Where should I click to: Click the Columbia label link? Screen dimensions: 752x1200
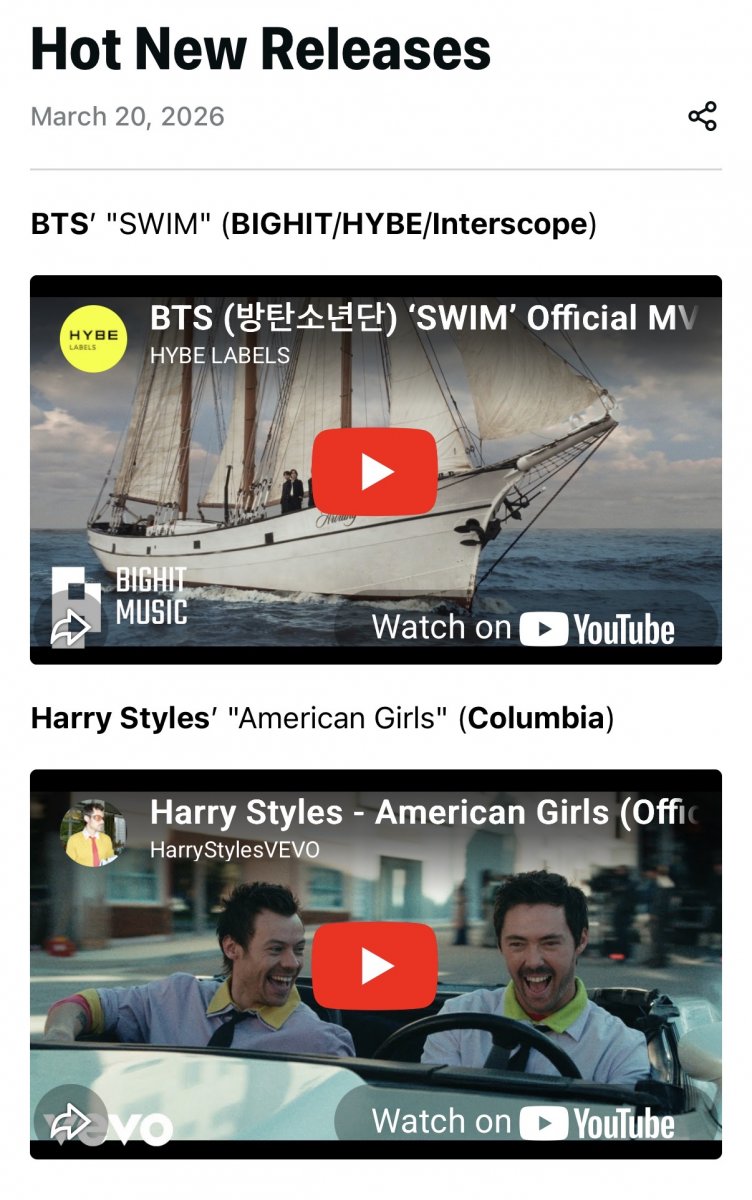[536, 718]
